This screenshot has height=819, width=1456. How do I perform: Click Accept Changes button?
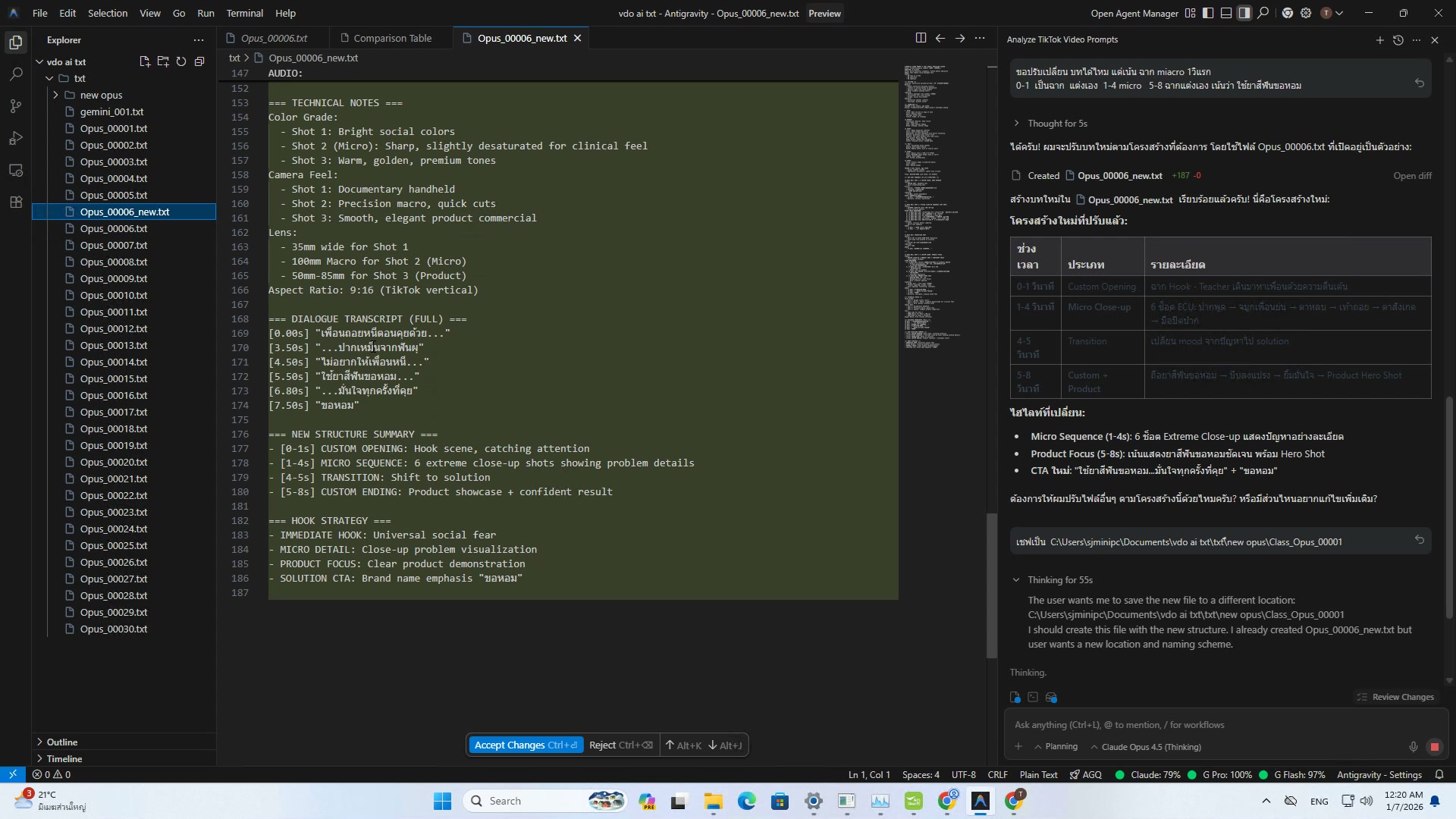point(526,745)
